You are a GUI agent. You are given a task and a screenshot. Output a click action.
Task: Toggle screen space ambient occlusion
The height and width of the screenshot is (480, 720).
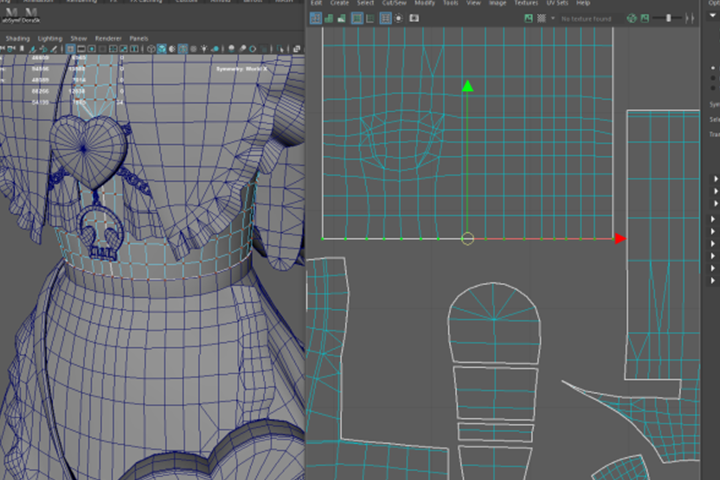231,49
